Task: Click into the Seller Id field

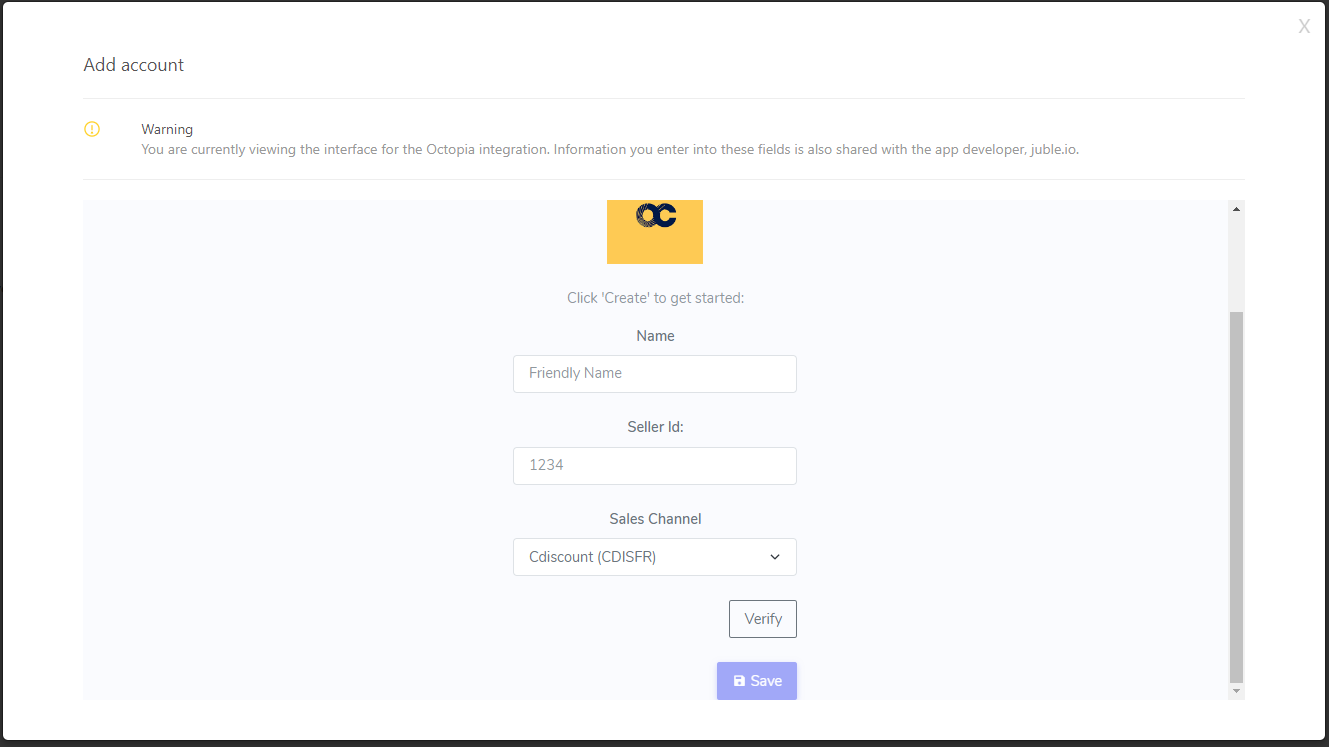Action: coord(654,466)
